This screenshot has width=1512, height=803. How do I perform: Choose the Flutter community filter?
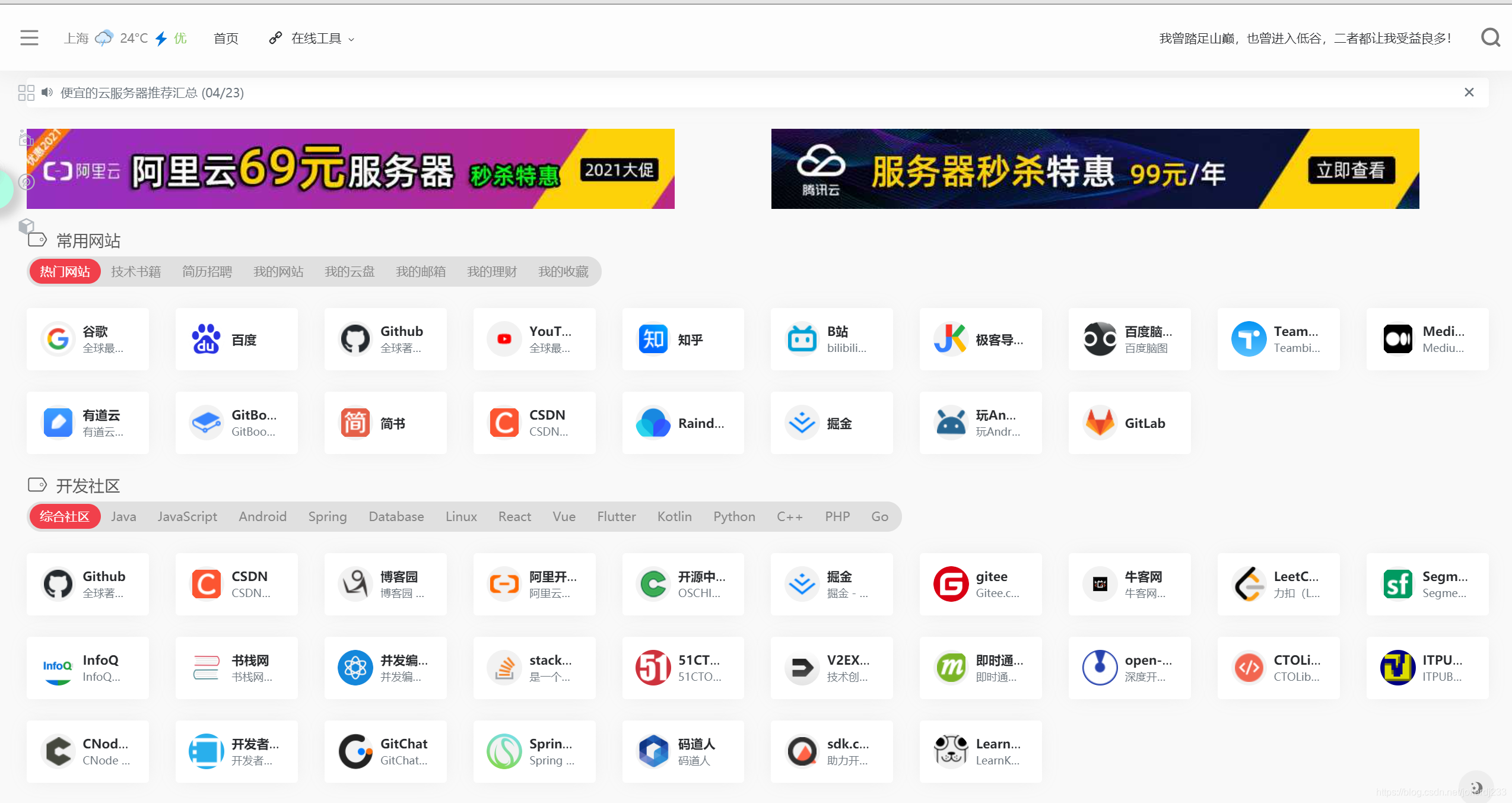tap(616, 516)
